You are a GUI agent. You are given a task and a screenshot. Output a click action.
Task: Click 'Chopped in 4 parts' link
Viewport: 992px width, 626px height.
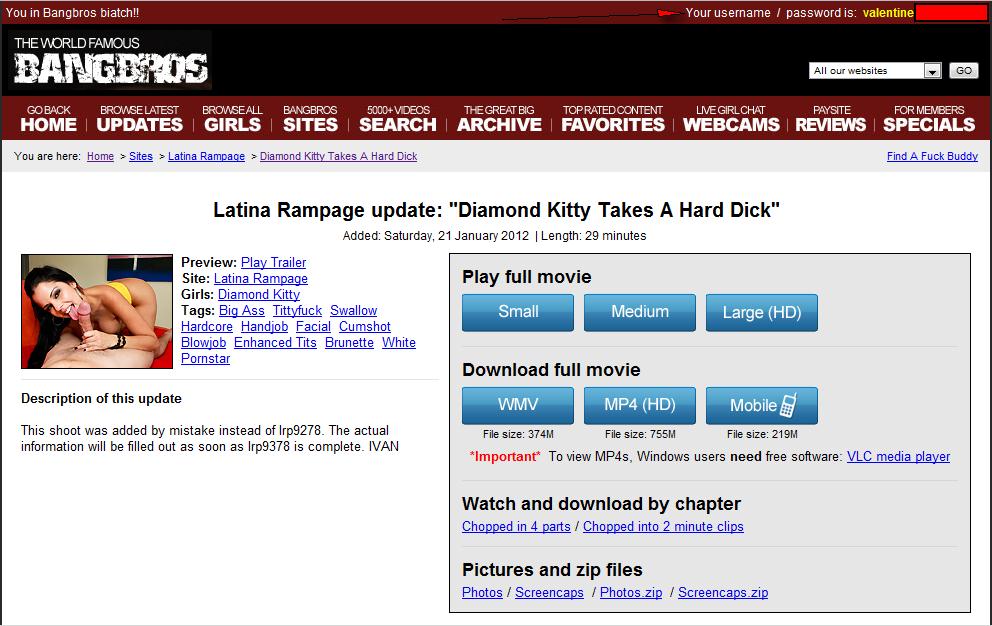(x=516, y=527)
